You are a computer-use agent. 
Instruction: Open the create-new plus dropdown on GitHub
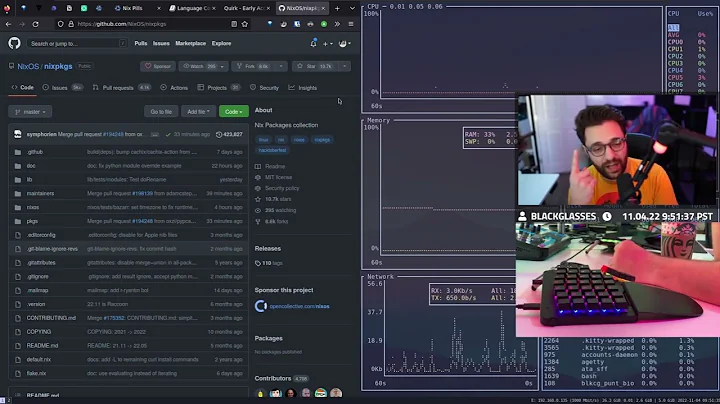tap(327, 44)
